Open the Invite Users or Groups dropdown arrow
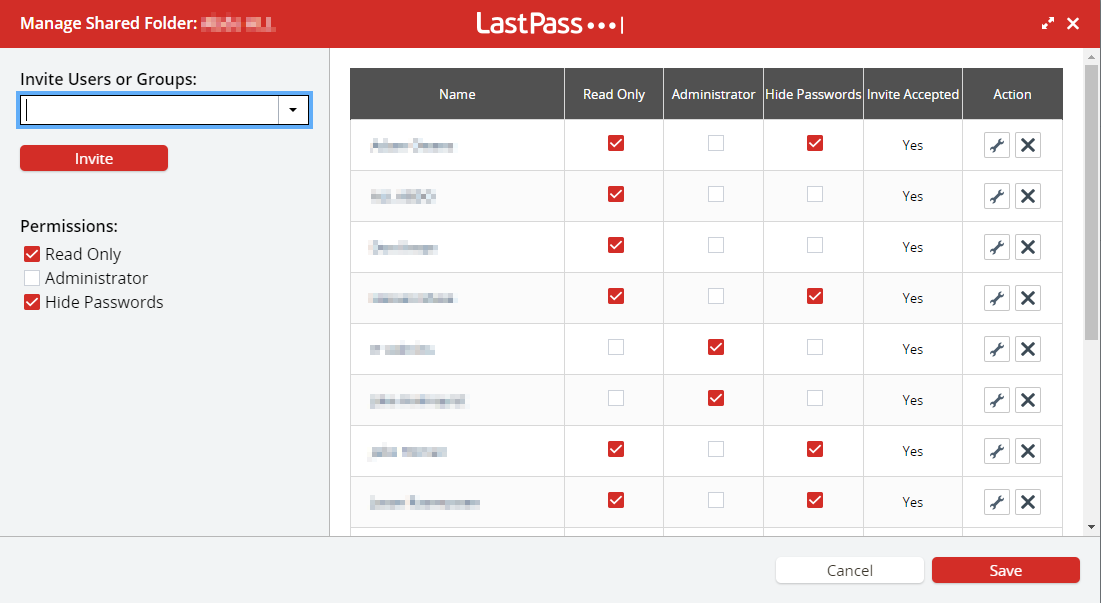 click(x=293, y=110)
